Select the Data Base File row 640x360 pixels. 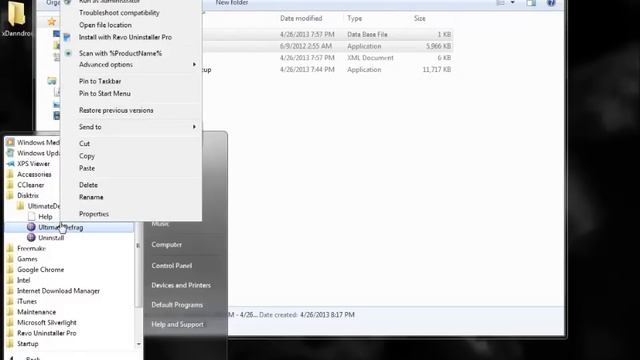[327, 34]
